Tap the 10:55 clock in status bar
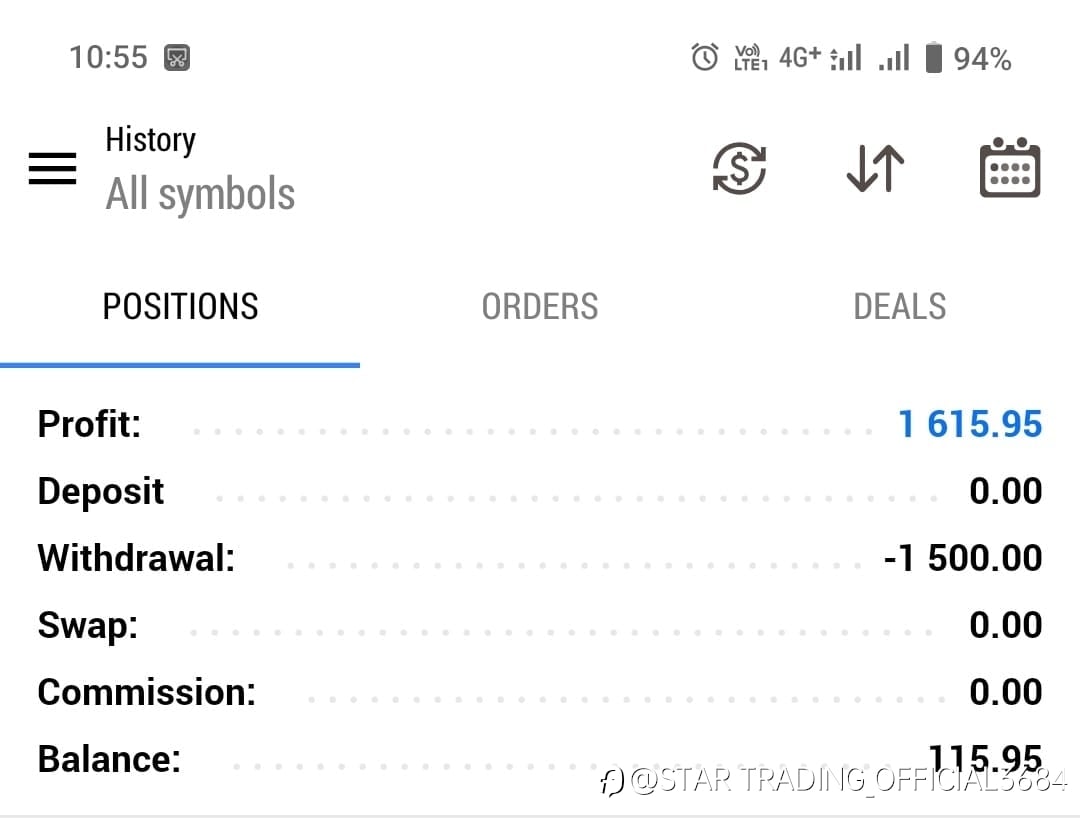The height and width of the screenshot is (829, 1080). [x=108, y=58]
